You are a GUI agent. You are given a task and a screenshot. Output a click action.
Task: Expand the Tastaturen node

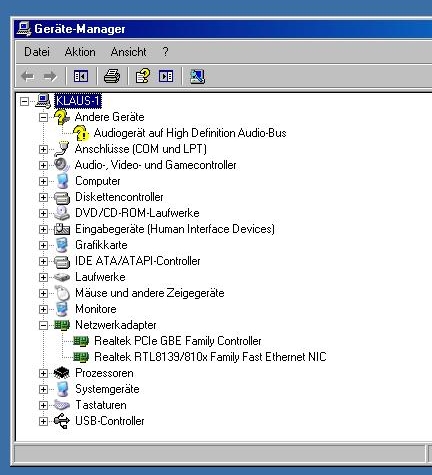tap(43, 405)
